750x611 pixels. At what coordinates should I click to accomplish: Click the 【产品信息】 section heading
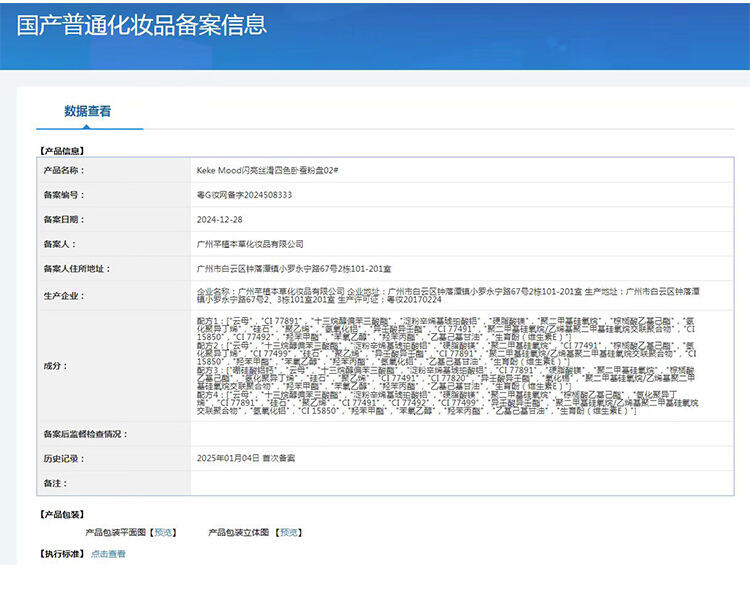(x=62, y=151)
